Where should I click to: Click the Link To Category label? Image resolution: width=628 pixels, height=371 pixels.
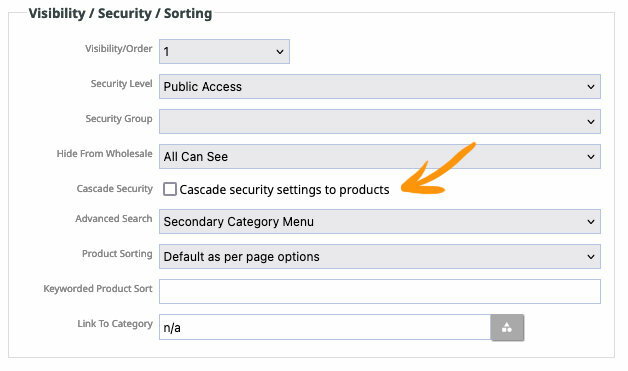[x=115, y=324]
